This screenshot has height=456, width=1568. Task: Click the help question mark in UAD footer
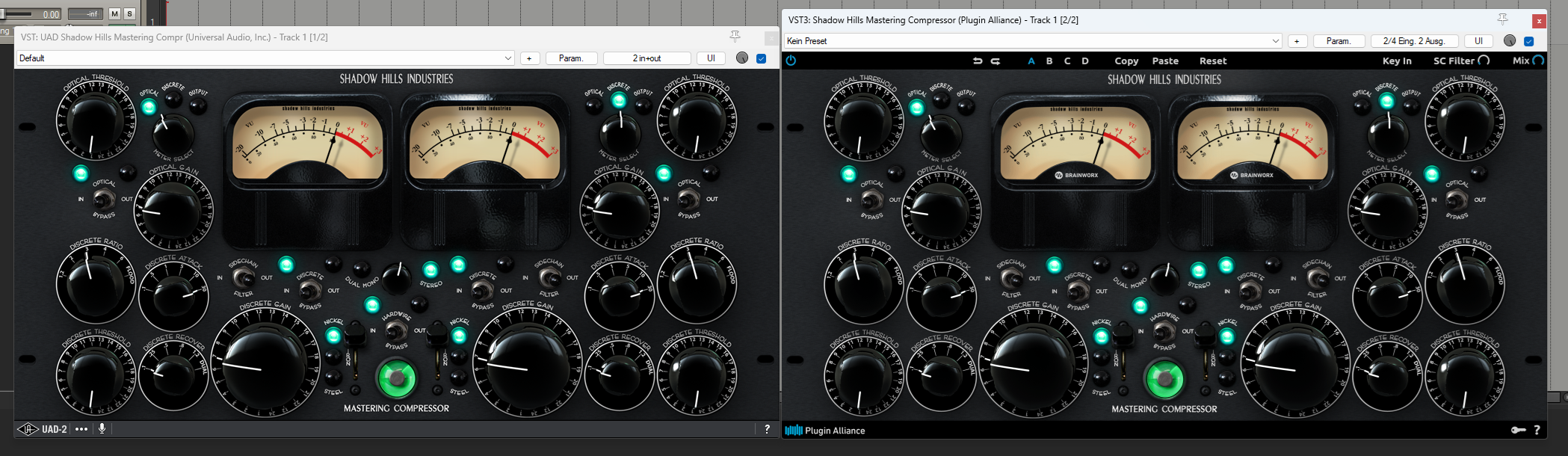point(767,429)
